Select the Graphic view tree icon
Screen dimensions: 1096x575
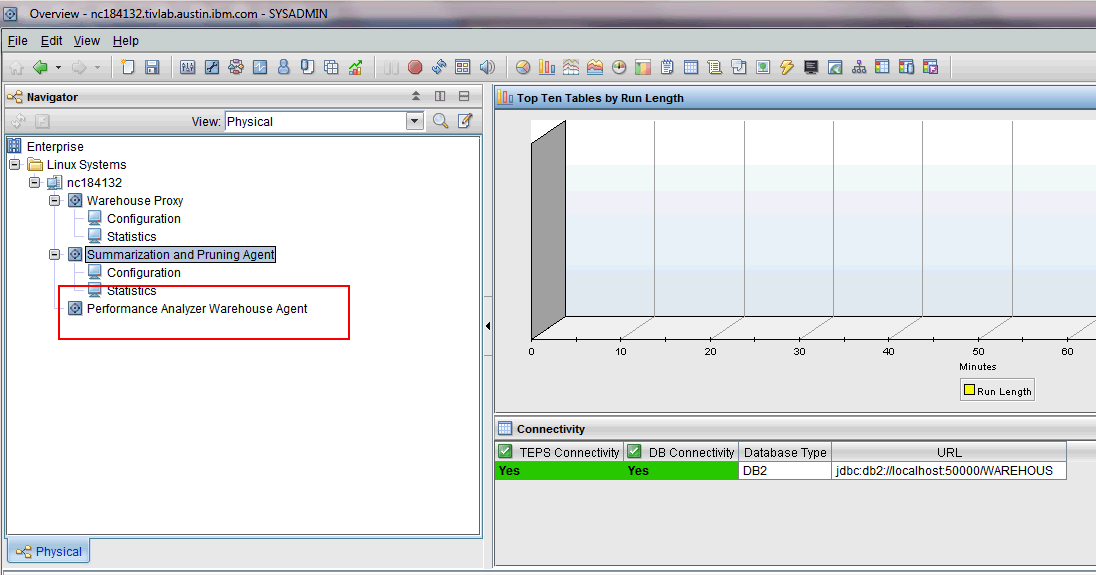763,67
